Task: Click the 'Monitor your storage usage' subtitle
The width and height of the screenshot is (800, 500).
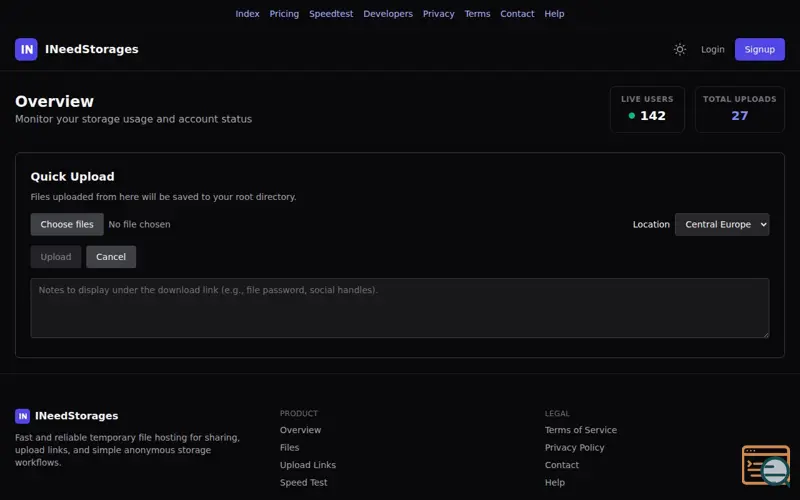Action: click(x=133, y=119)
